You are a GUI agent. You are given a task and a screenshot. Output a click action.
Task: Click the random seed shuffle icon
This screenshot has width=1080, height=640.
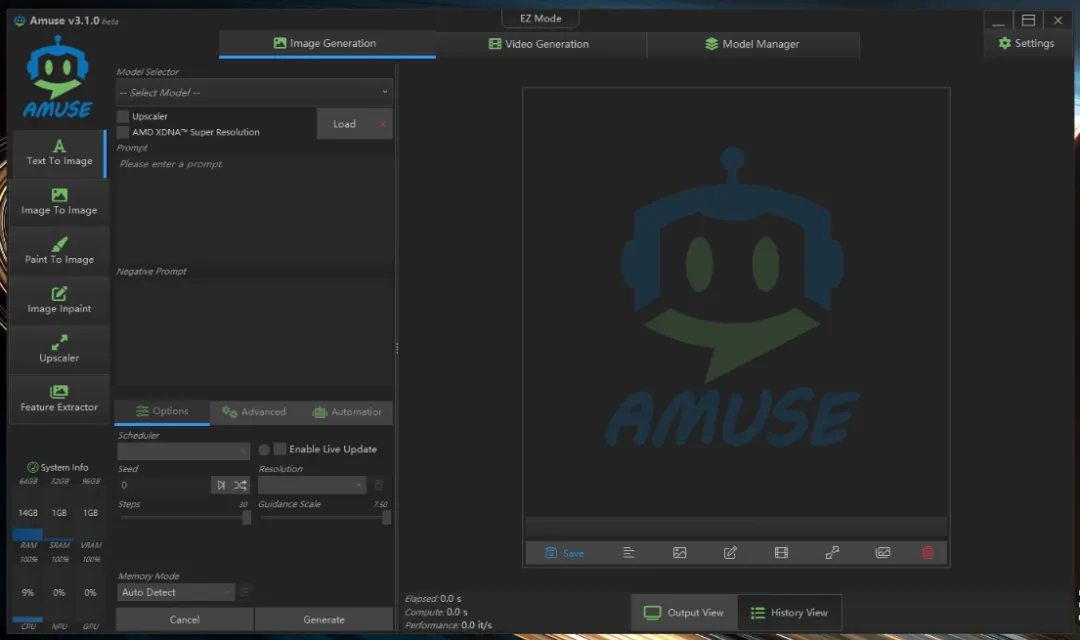coord(240,485)
